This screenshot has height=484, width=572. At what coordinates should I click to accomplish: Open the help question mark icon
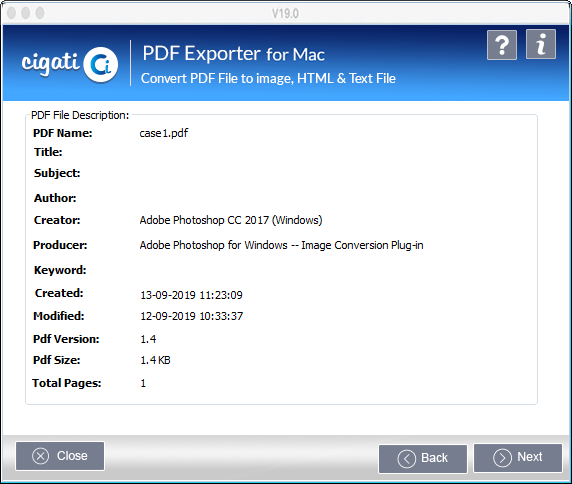point(502,45)
